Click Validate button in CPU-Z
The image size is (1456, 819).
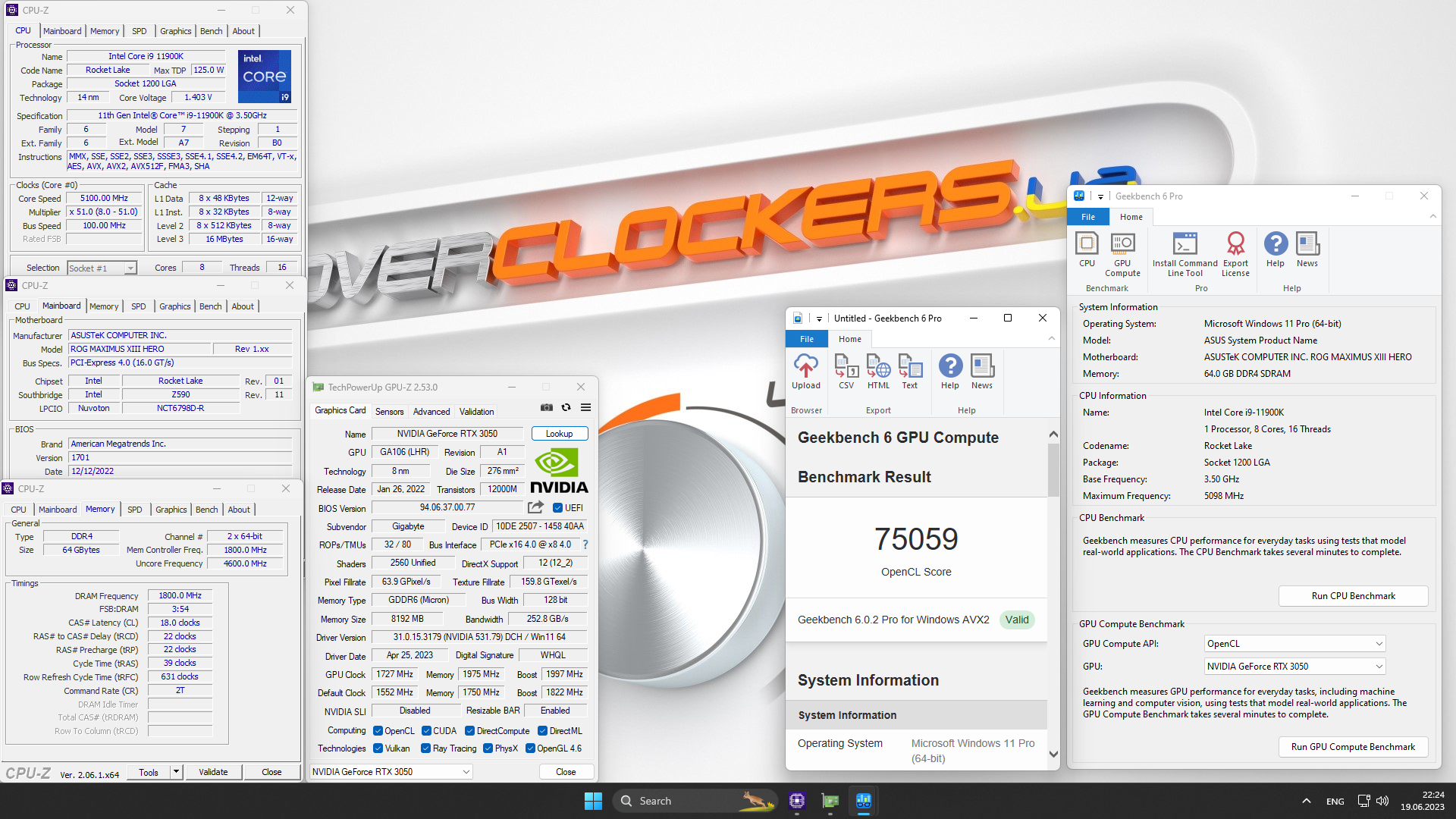[x=213, y=772]
